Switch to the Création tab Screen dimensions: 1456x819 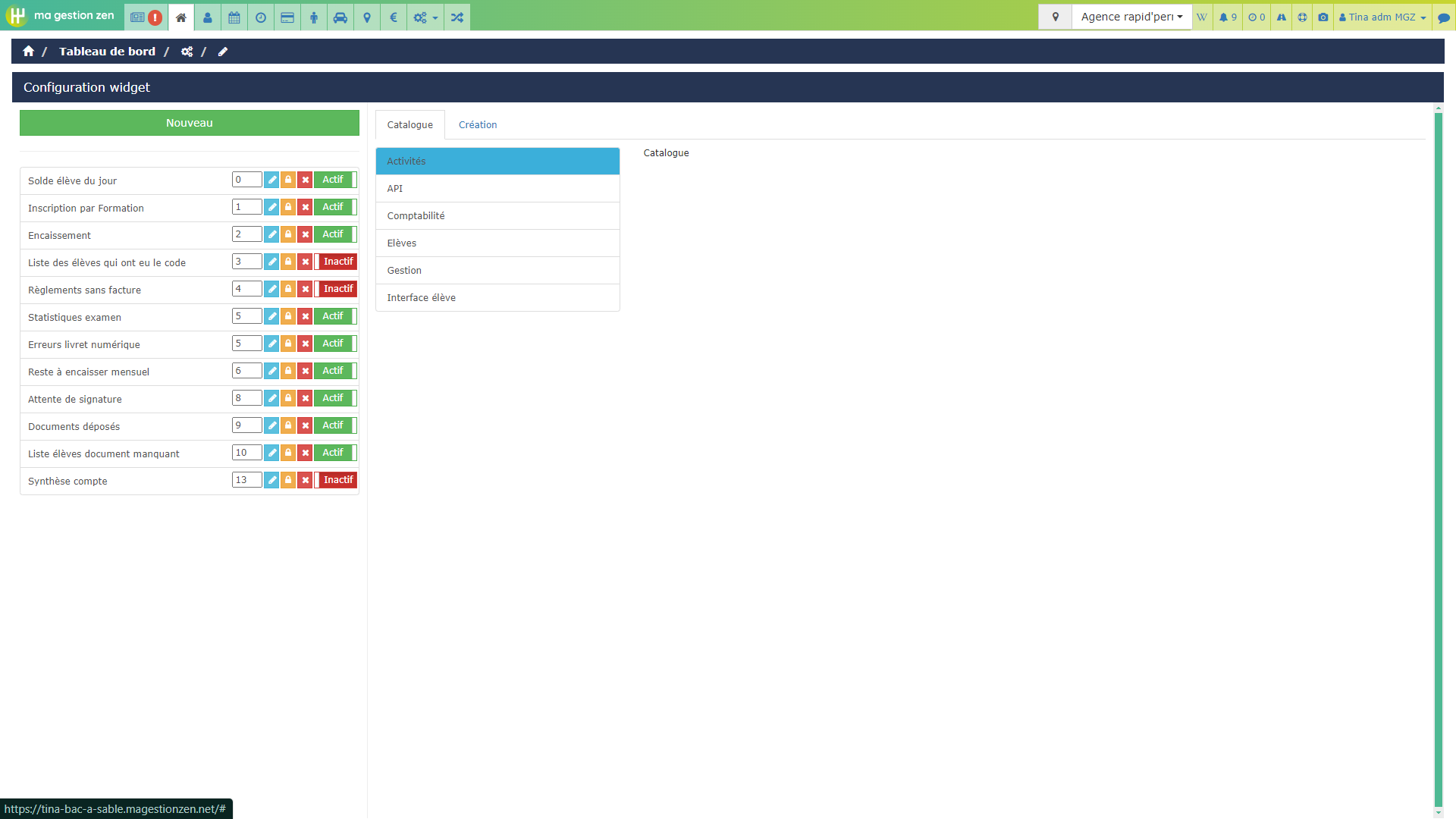pyautogui.click(x=478, y=125)
